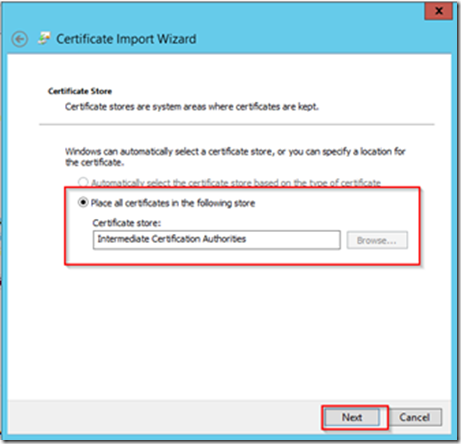Proceed with the Next button
The width and height of the screenshot is (461, 444).
352,417
